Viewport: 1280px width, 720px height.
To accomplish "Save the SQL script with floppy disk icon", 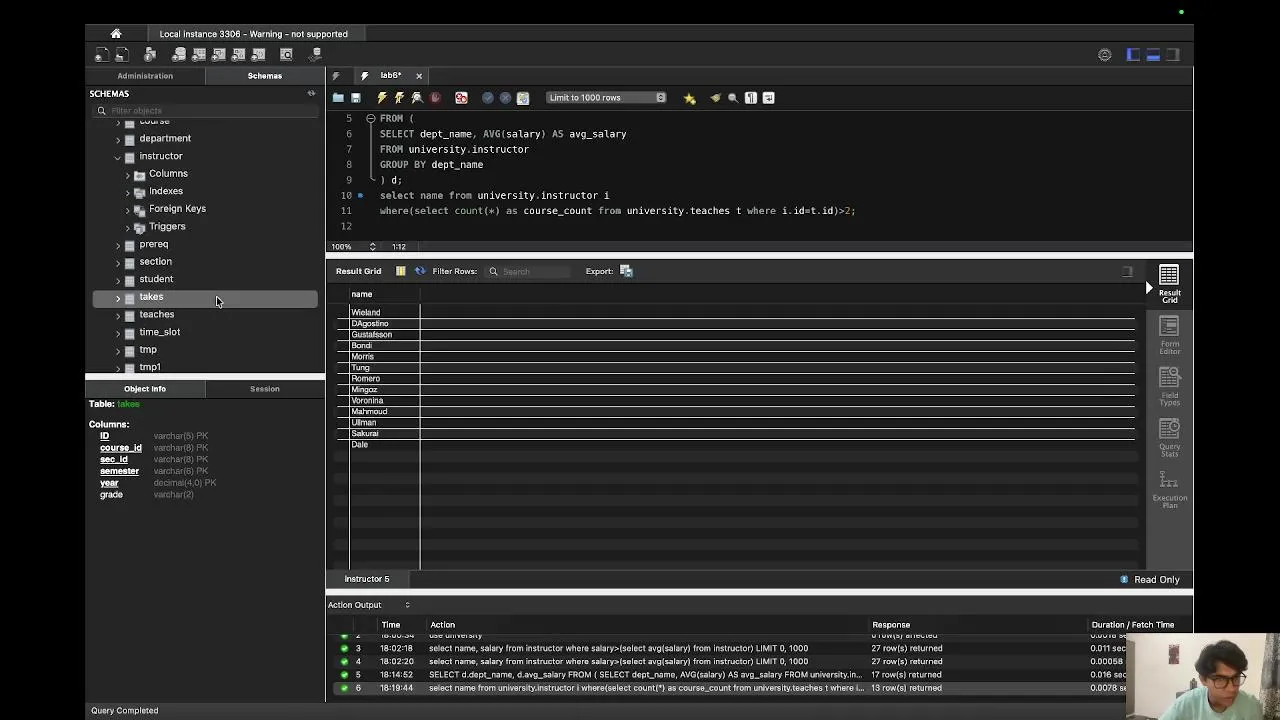I will 355,98.
